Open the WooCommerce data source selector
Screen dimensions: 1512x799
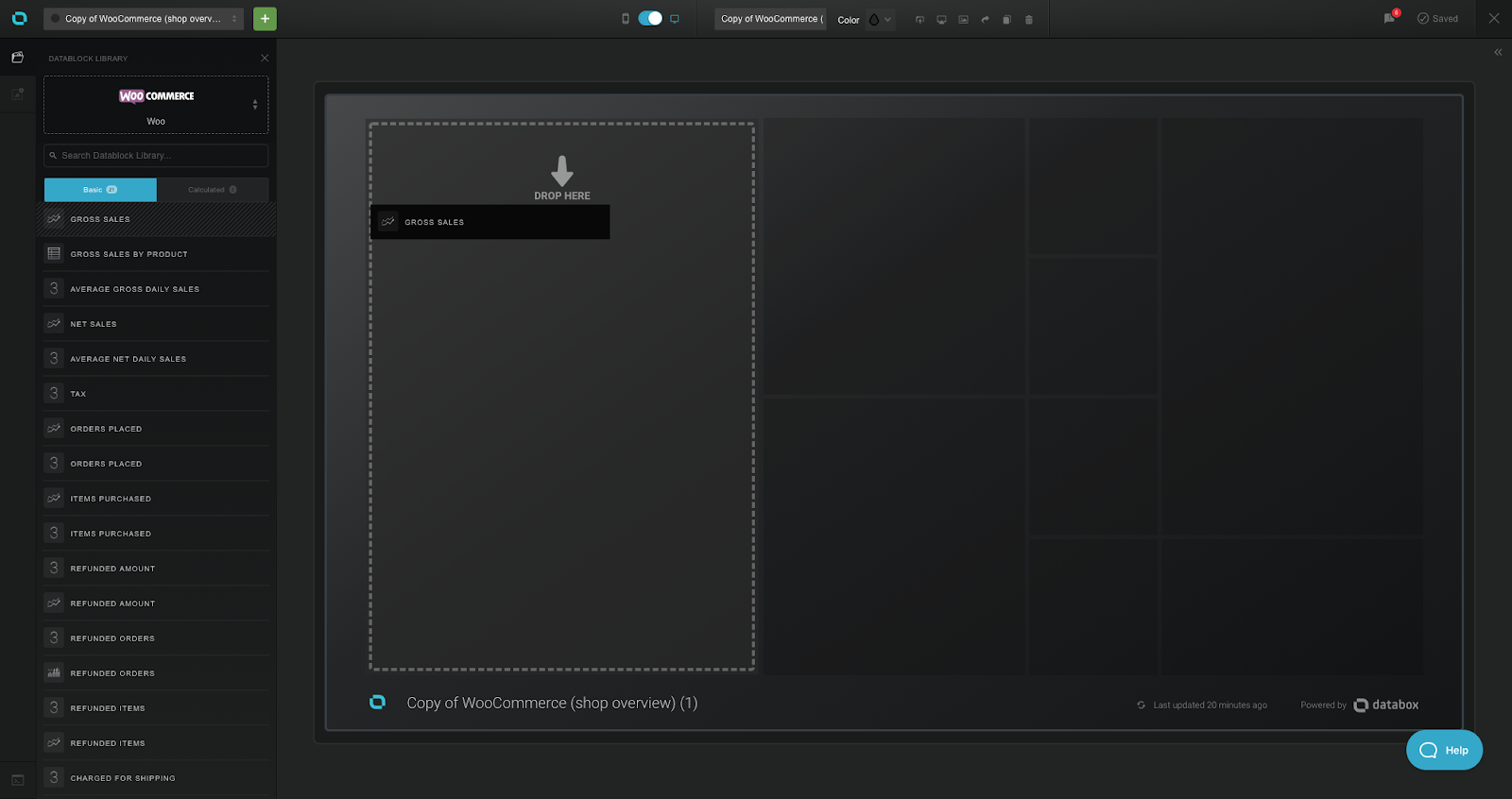coord(156,105)
